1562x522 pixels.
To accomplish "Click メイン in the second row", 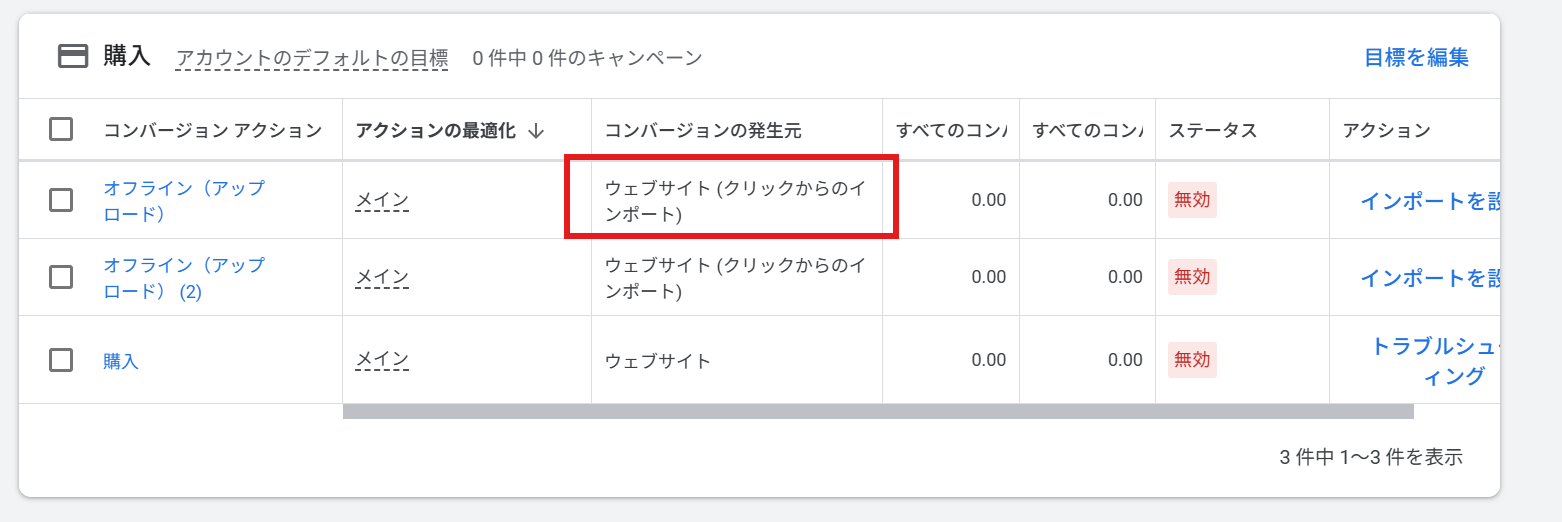I will [x=382, y=277].
